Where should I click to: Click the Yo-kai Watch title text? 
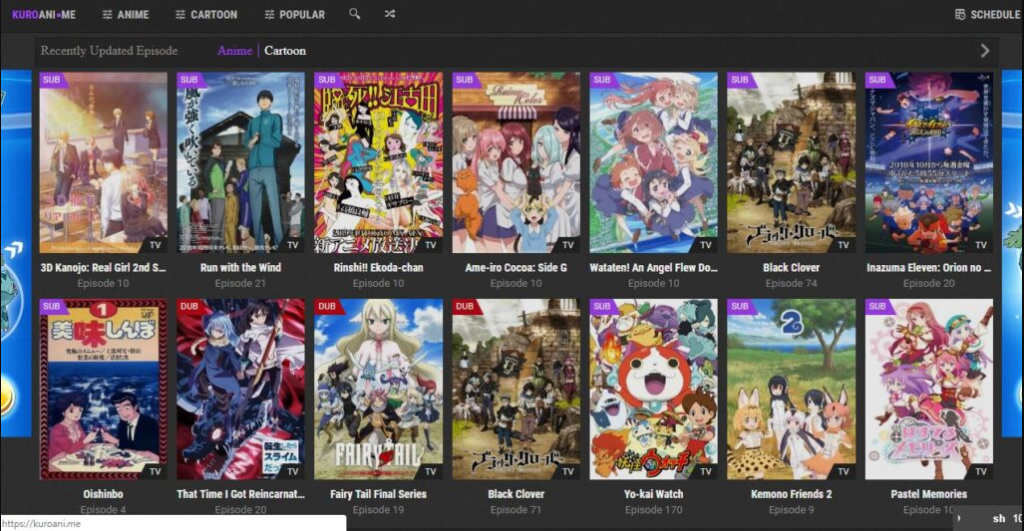pyautogui.click(x=653, y=494)
